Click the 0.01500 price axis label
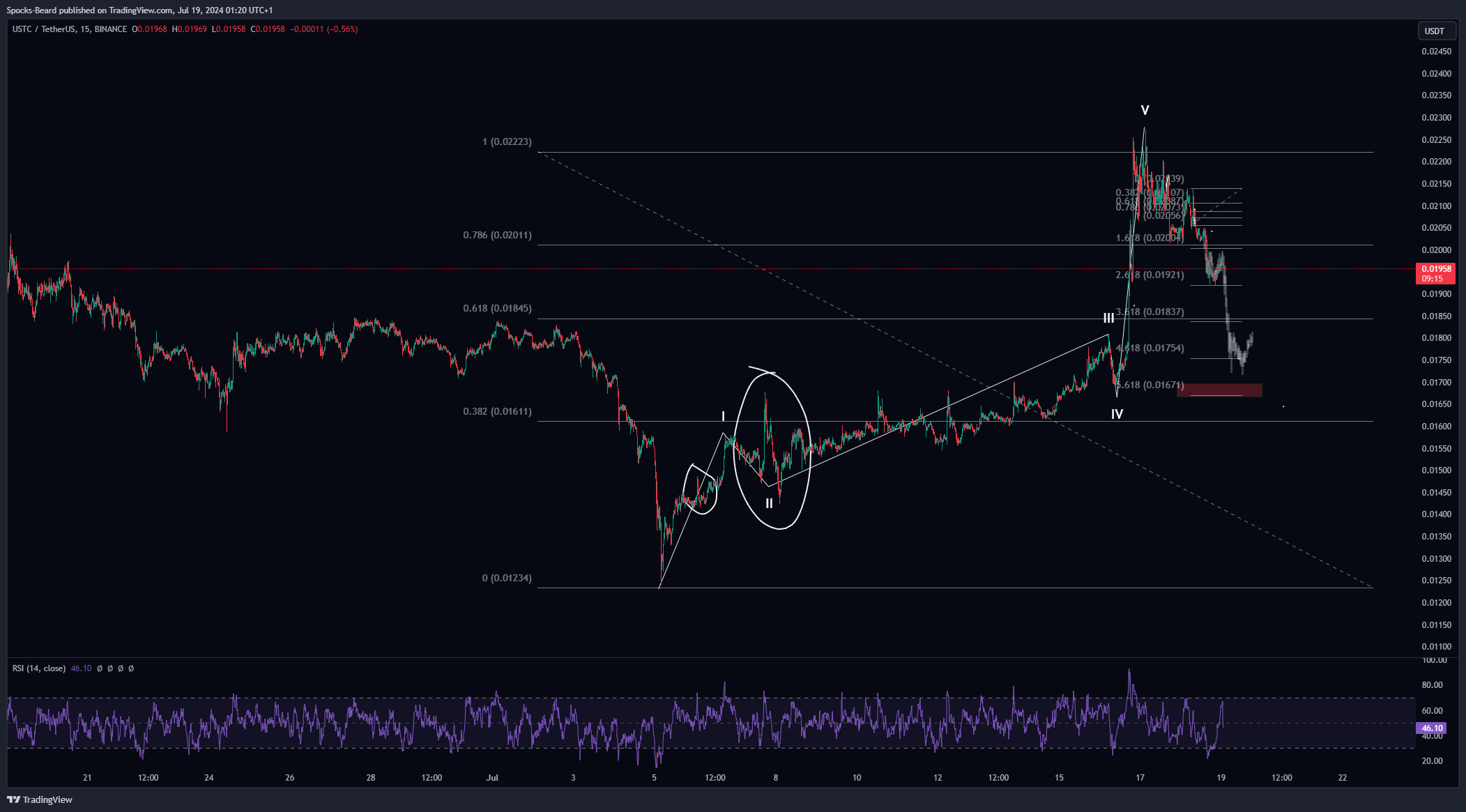 tap(1436, 470)
